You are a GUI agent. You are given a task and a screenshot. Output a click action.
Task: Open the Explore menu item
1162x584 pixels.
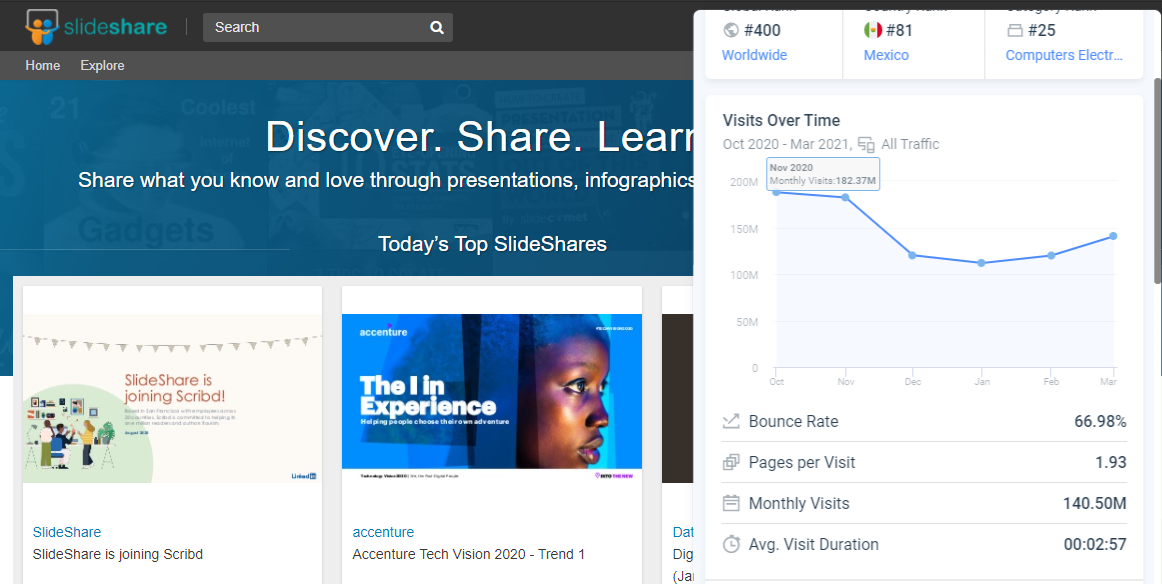[x=102, y=65]
